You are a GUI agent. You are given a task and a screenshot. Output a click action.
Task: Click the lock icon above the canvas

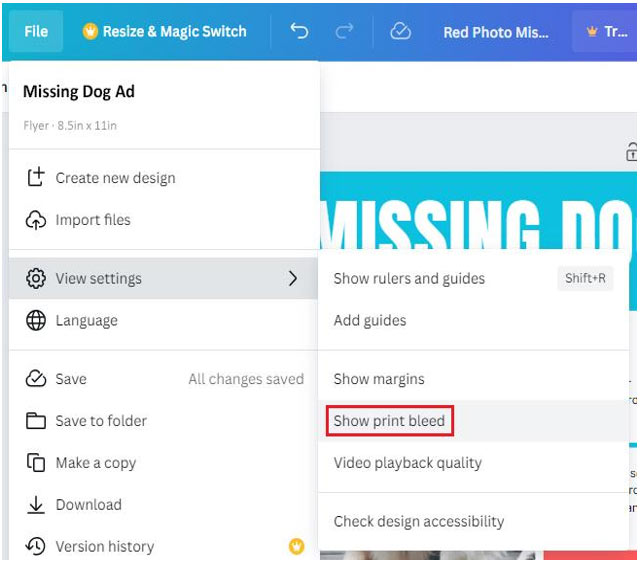[x=632, y=152]
